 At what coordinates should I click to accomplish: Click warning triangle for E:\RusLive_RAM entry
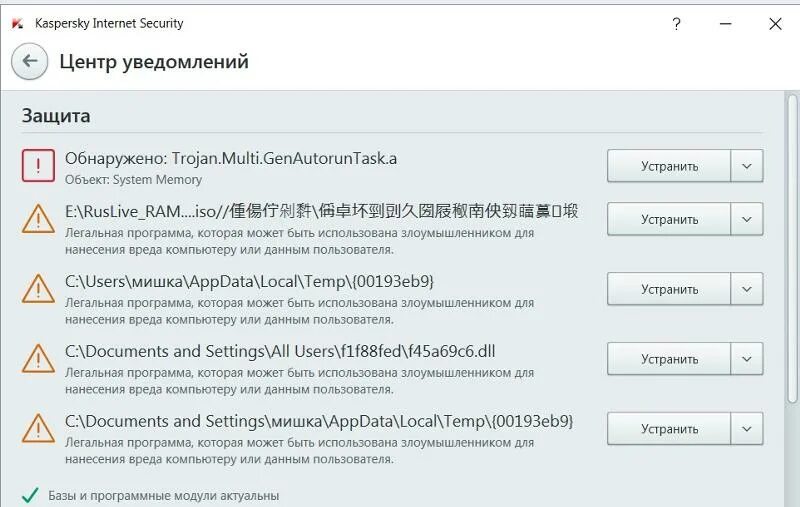click(38, 219)
